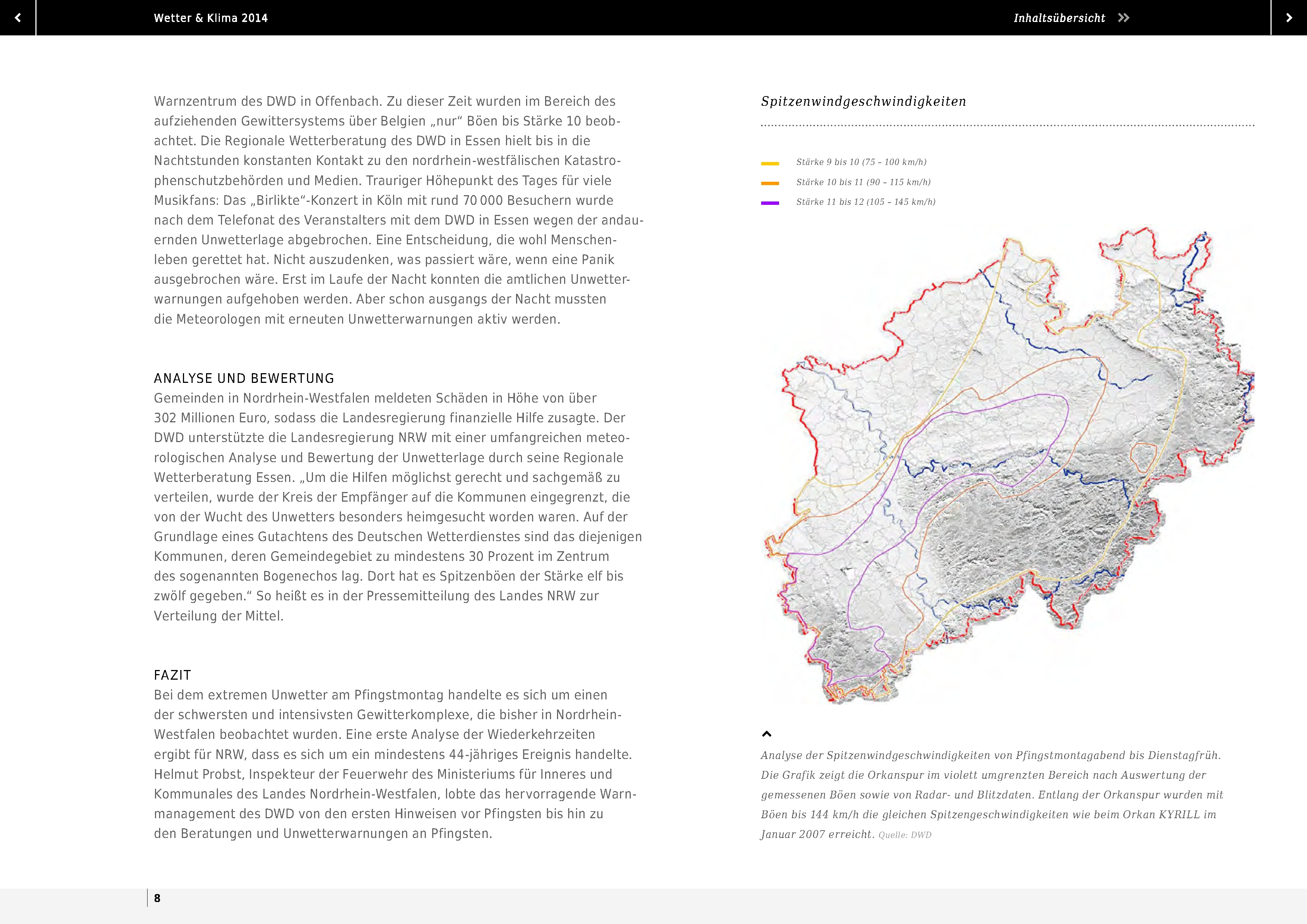Click the caption line starting Analyse der Spitzenwindgeschwindigkeiten
This screenshot has width=1307, height=924.
click(991, 756)
